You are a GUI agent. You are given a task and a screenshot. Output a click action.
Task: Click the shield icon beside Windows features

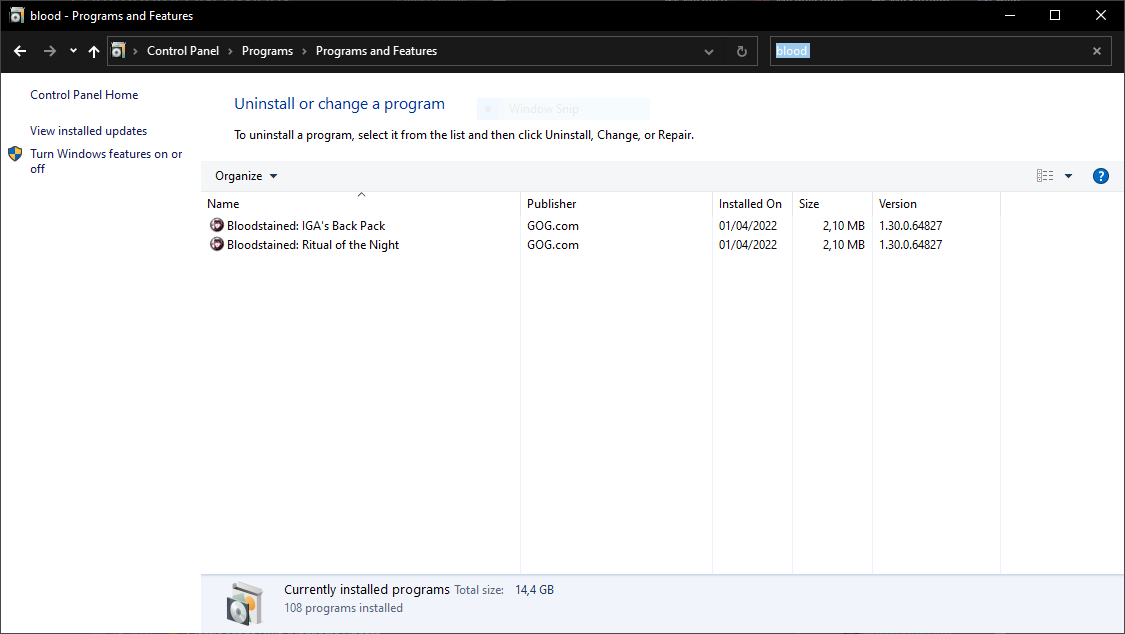click(x=15, y=153)
